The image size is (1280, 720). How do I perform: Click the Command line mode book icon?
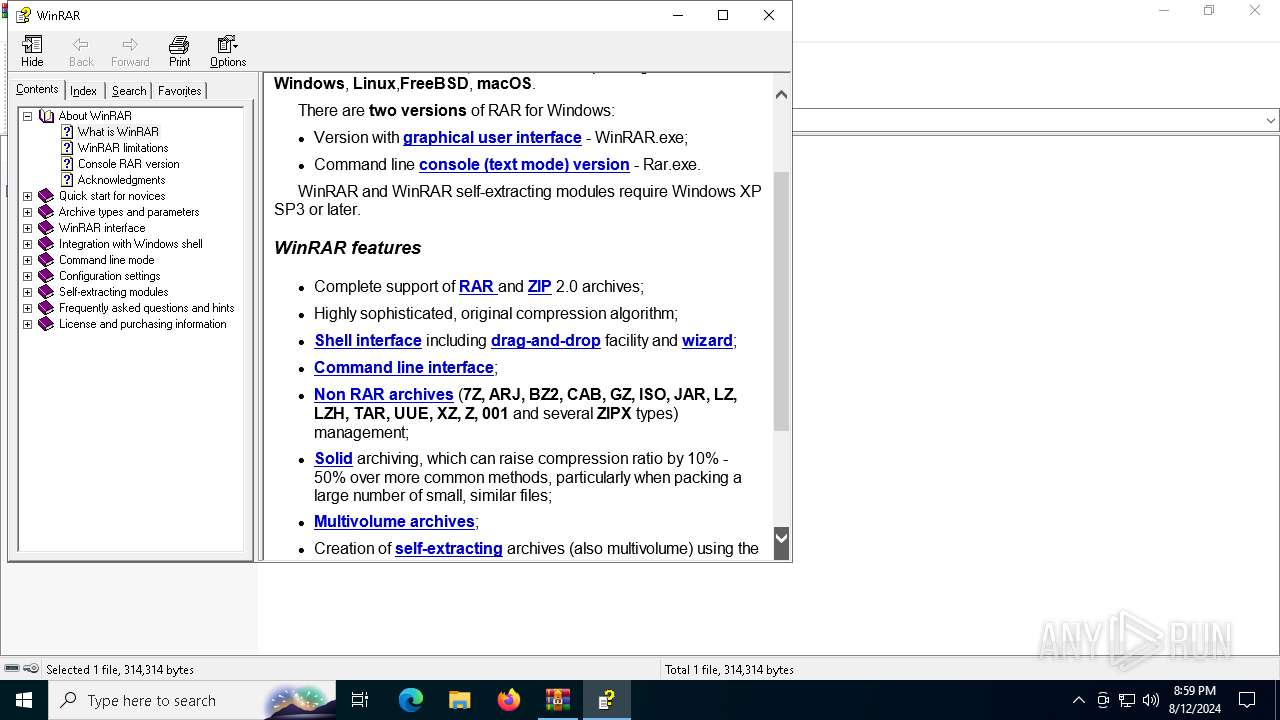tap(46, 260)
